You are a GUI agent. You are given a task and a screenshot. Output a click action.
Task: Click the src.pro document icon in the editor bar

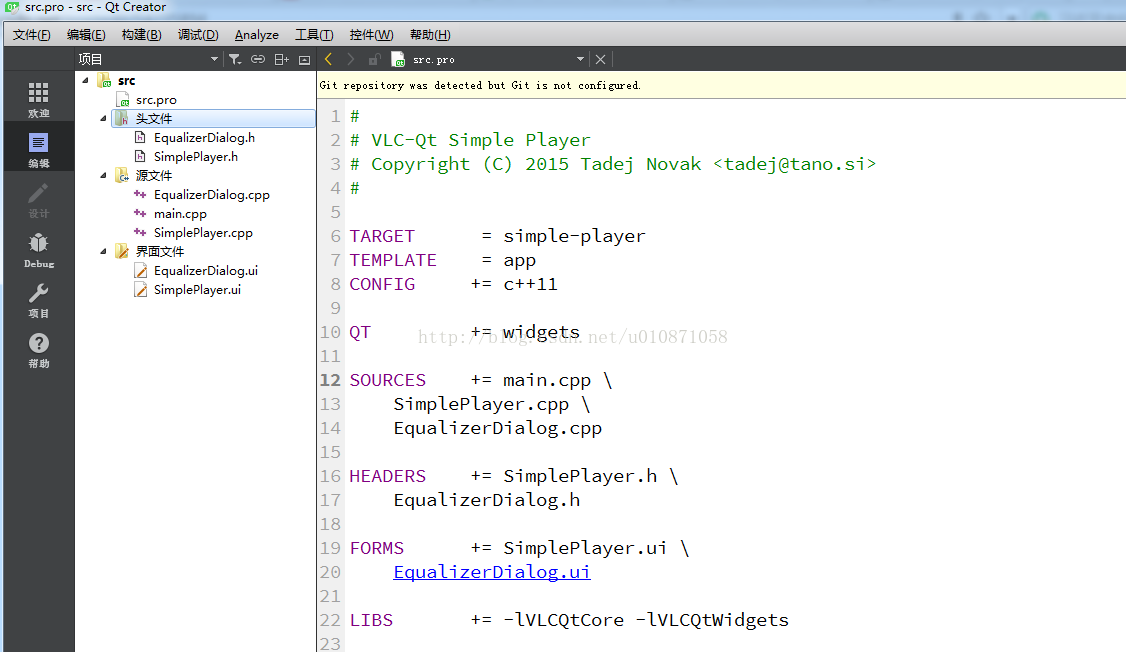398,59
